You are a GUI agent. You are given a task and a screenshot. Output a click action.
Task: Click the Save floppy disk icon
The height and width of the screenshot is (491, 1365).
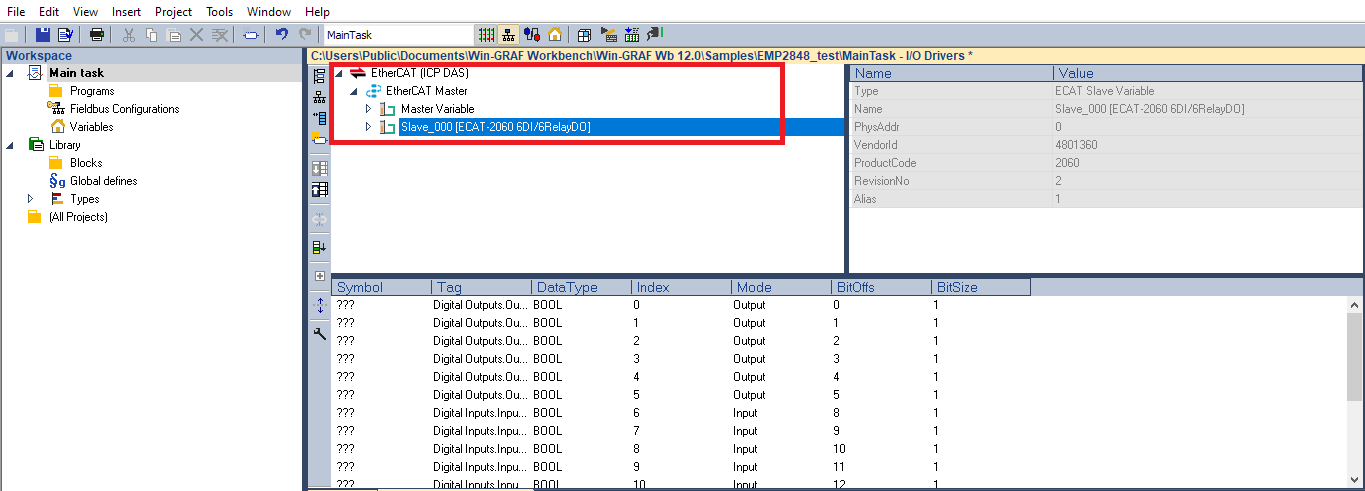click(x=43, y=35)
